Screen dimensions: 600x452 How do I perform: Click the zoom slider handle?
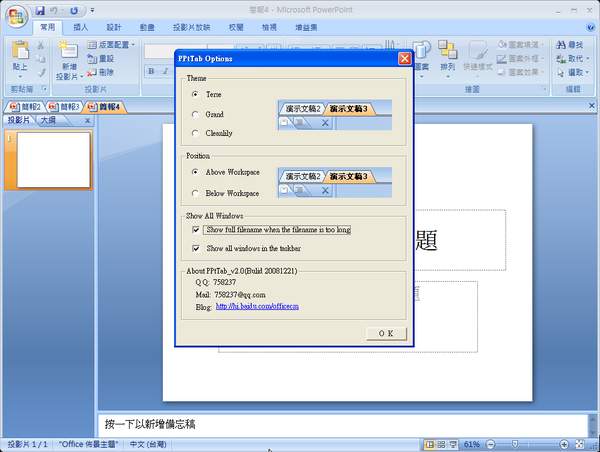(x=515, y=444)
